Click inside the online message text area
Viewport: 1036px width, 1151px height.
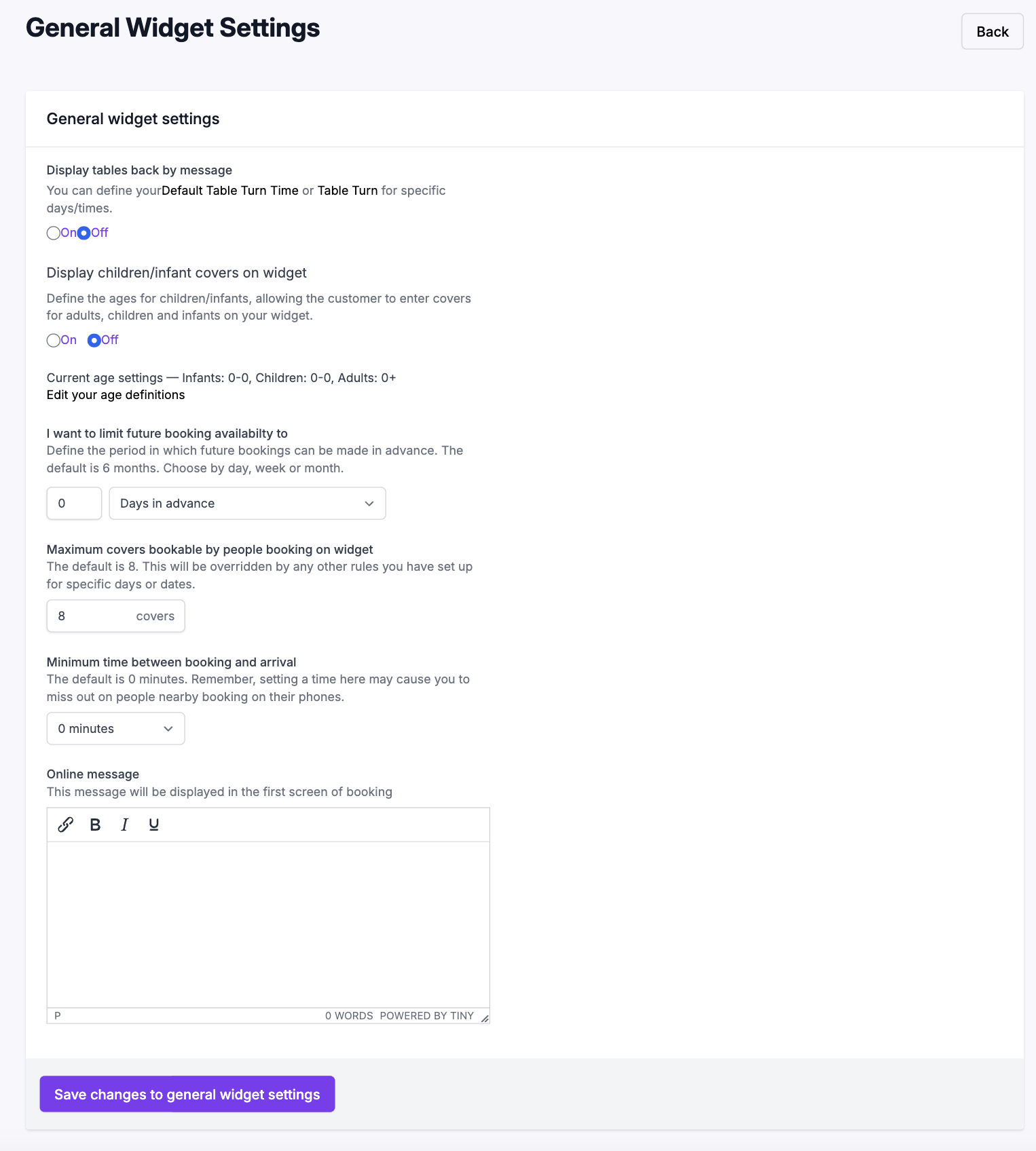268,925
